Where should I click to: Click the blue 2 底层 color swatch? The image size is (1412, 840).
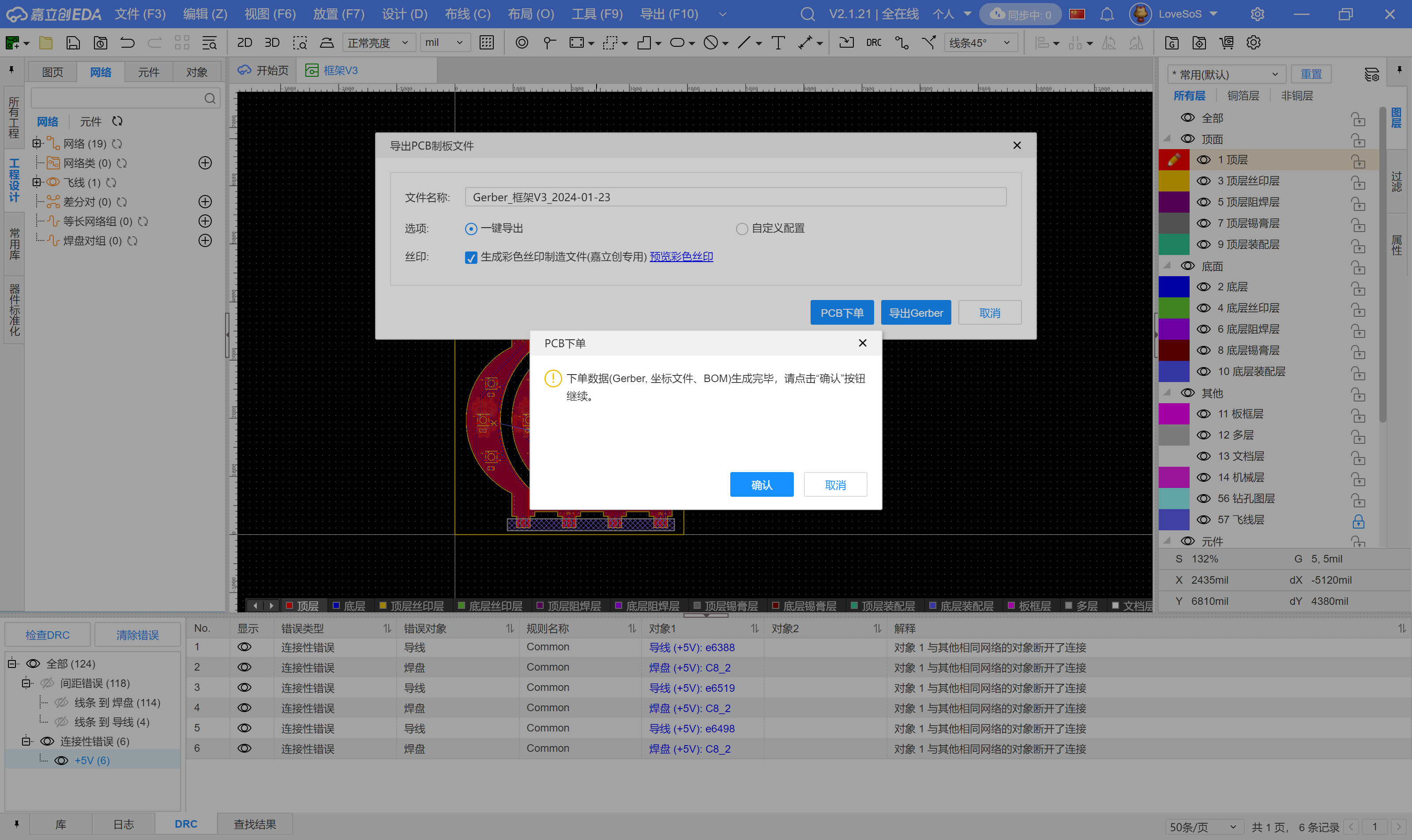(1173, 287)
